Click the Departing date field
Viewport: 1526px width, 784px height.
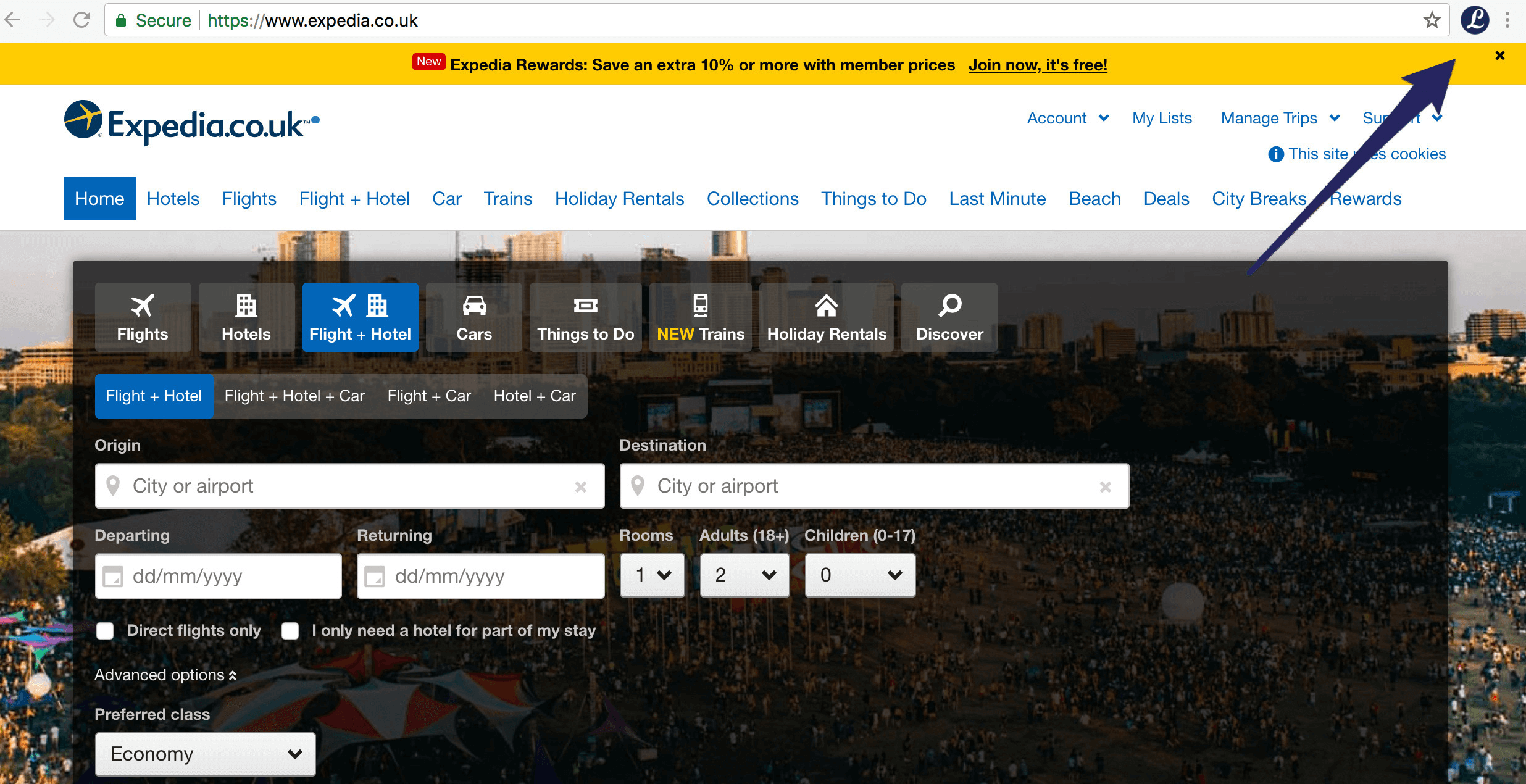click(219, 576)
